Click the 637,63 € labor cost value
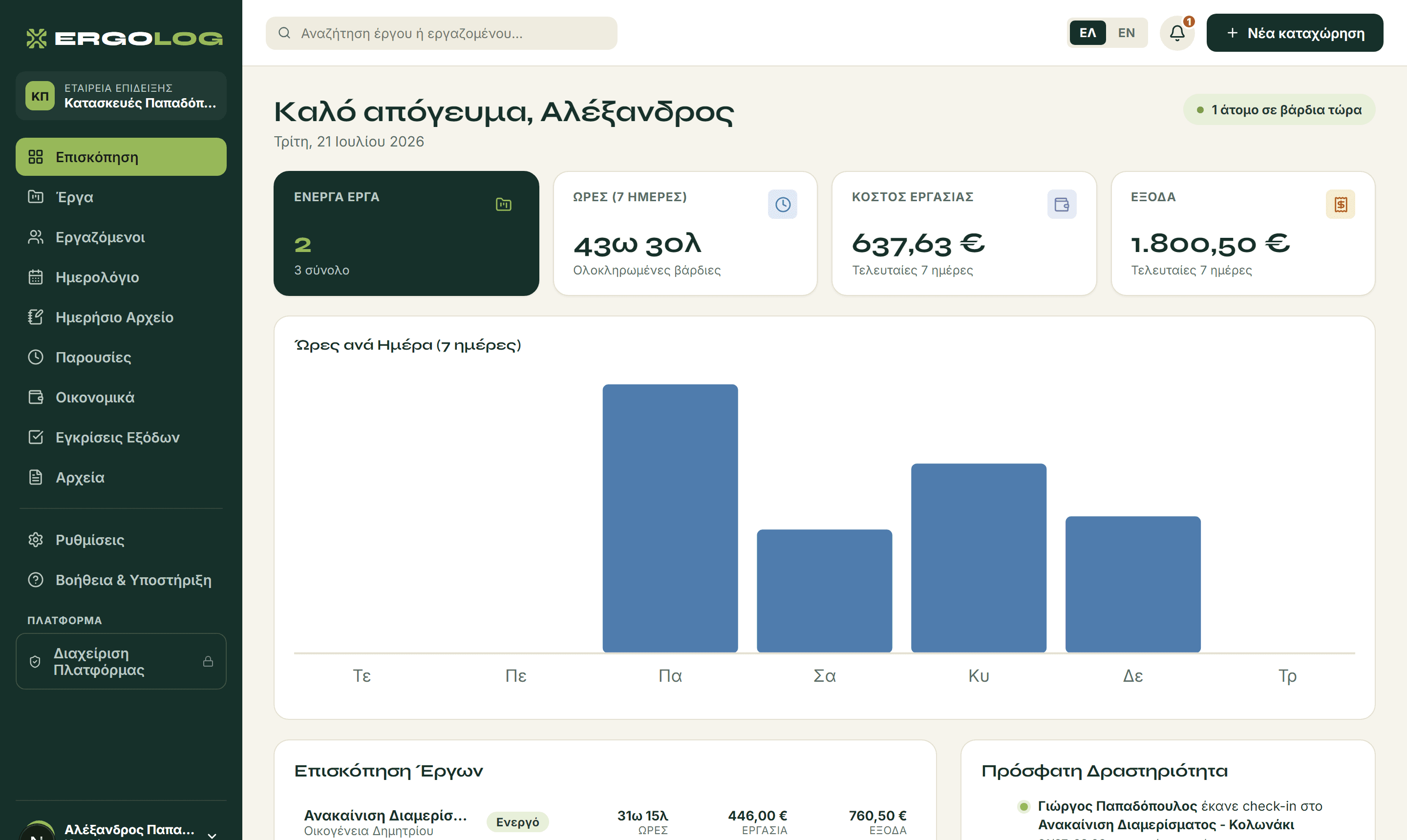This screenshot has height=840, width=1407. 918,244
